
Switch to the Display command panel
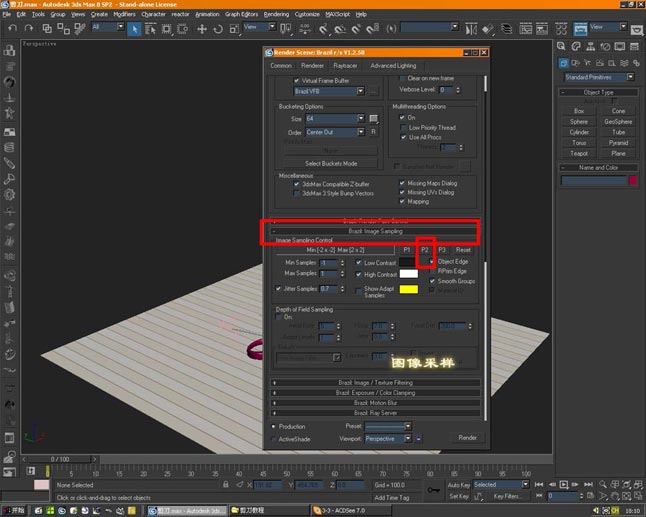click(x=620, y=46)
